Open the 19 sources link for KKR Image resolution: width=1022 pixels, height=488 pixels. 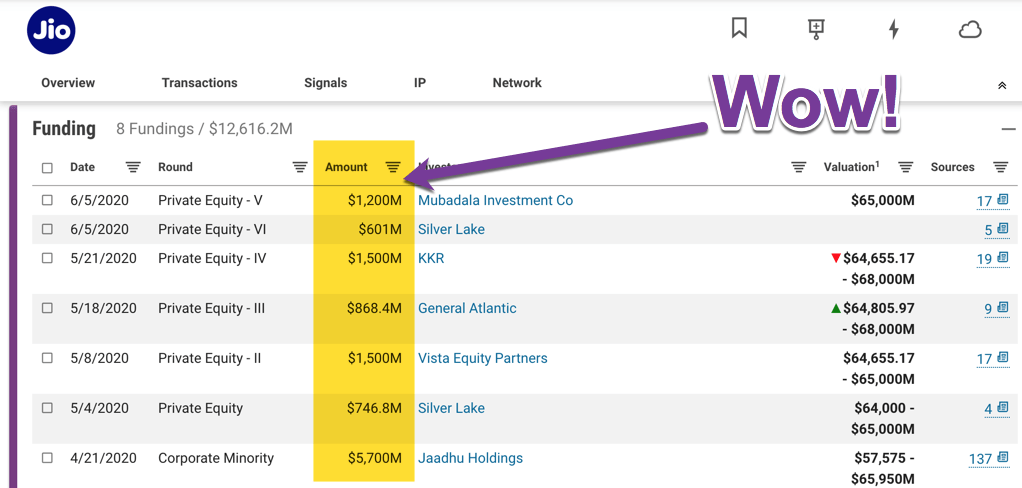point(992,259)
